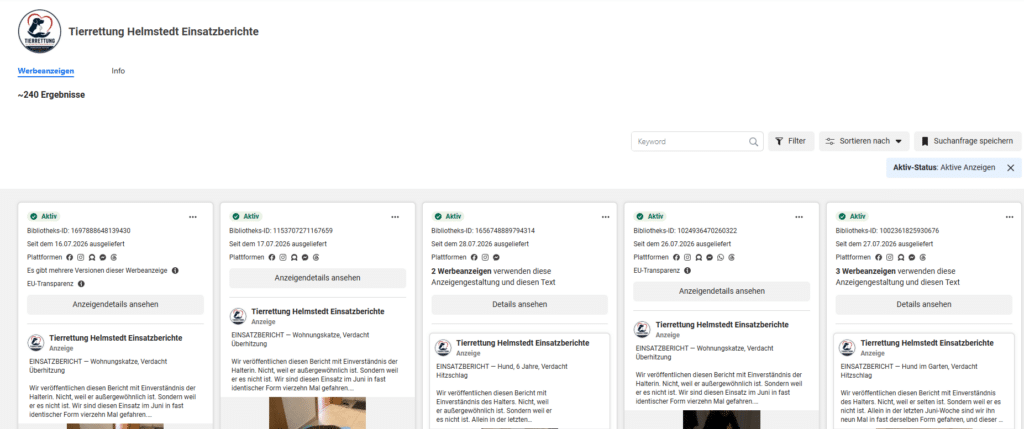
Task: Click the Facebook platform icon on ad 1153707271167659
Action: coord(272,257)
